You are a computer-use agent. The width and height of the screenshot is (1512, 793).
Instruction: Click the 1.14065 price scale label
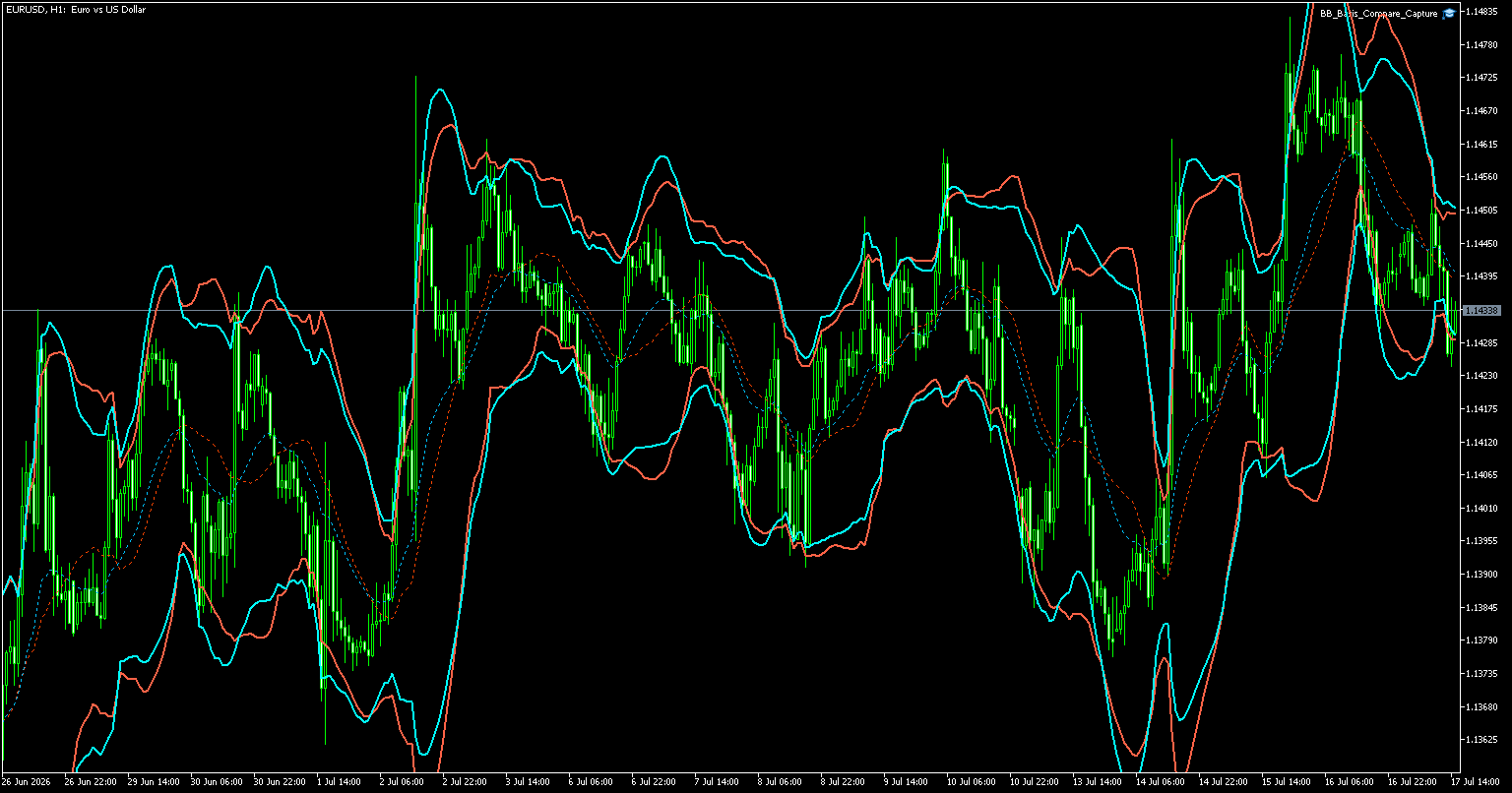(1481, 475)
